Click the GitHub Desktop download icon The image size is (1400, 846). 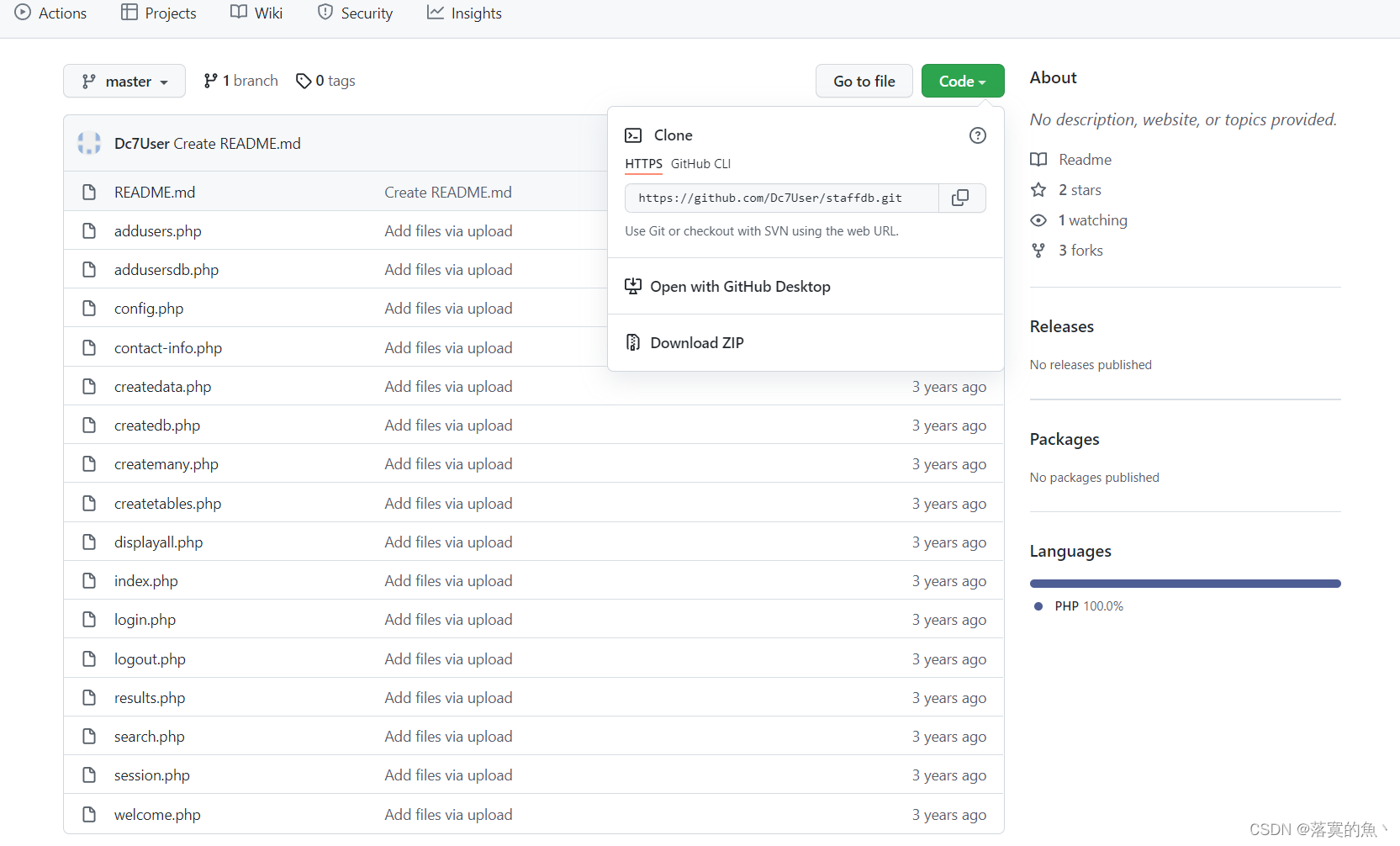[x=633, y=287]
